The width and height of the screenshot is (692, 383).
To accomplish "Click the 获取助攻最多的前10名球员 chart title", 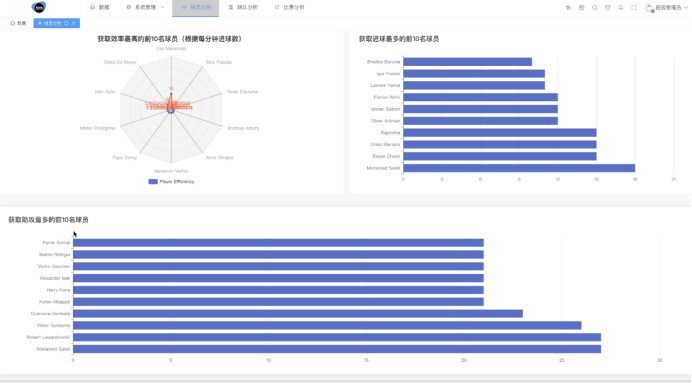I will 48,220.
